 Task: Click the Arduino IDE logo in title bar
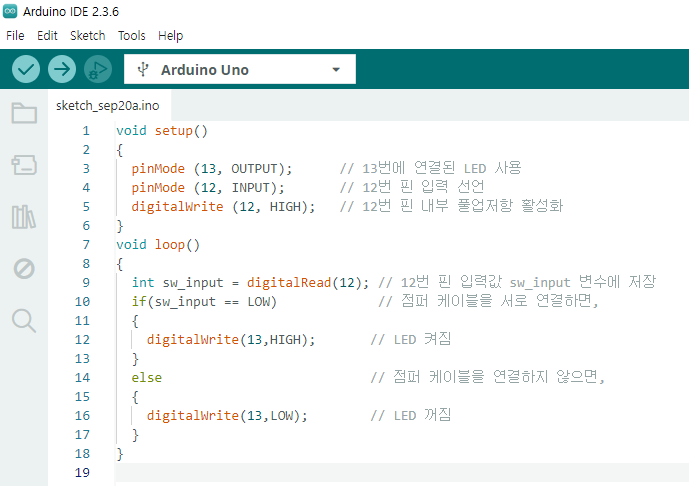coord(10,11)
